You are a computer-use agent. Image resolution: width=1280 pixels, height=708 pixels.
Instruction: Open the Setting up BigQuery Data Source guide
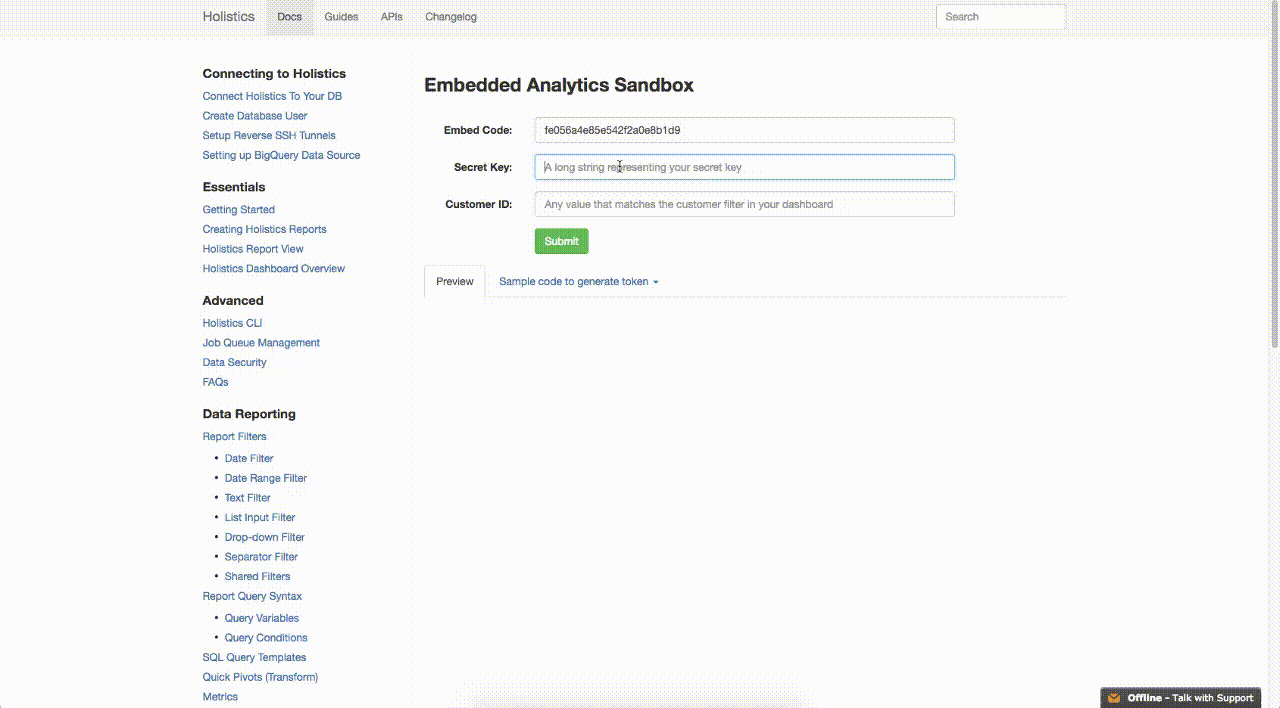pyautogui.click(x=281, y=155)
